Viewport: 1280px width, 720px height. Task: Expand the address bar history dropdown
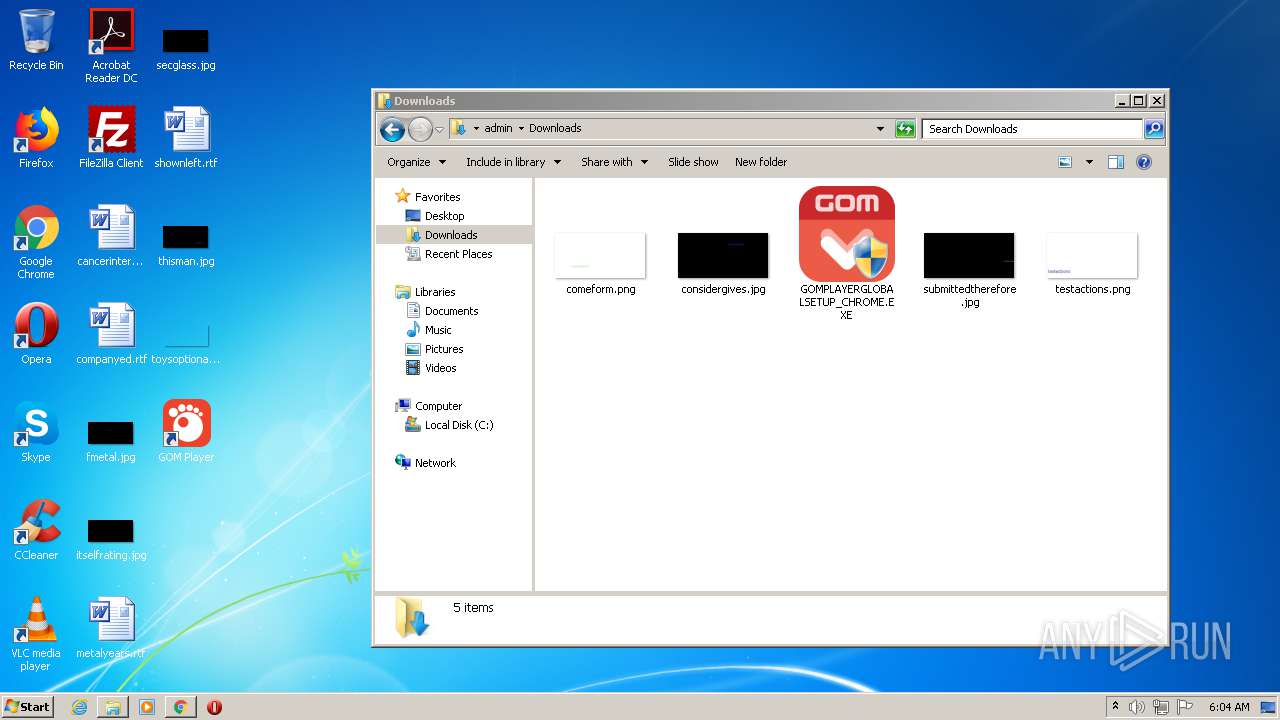coord(880,129)
